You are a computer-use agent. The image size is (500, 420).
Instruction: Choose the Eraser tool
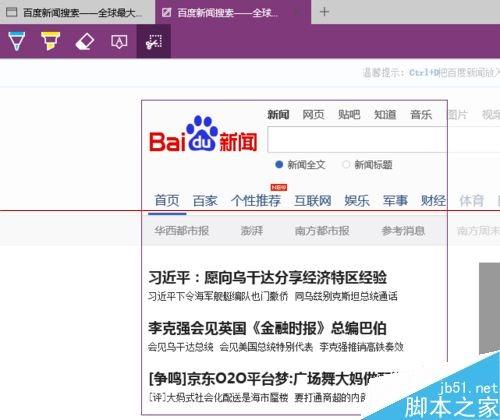click(85, 42)
